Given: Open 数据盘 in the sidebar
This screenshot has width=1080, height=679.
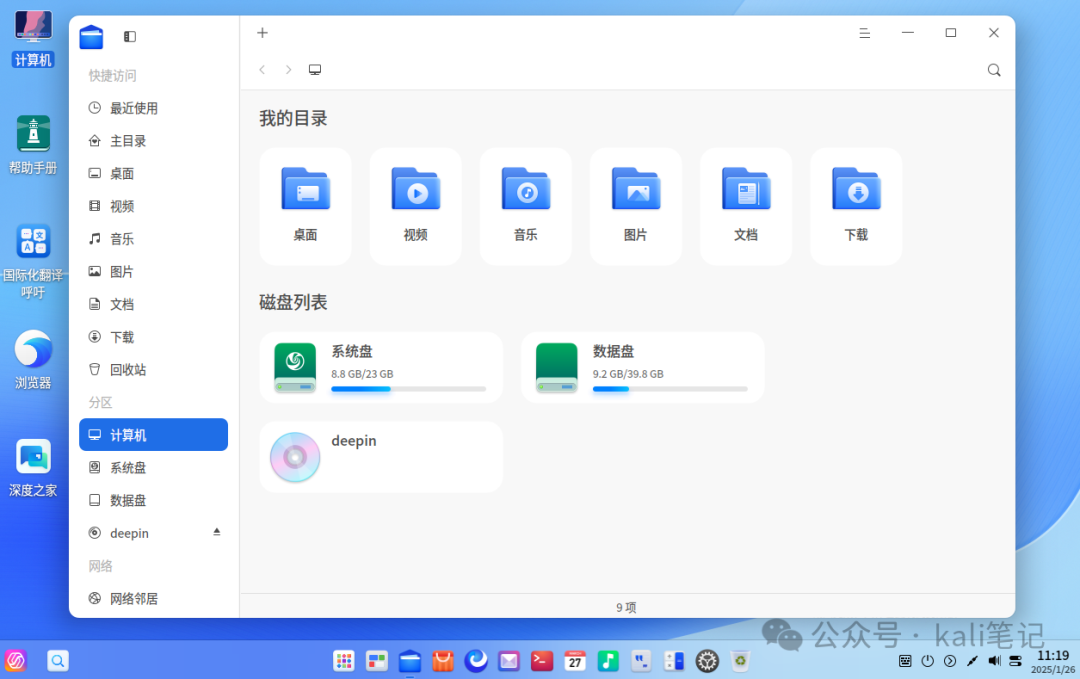Looking at the screenshot, I should click(x=154, y=501).
